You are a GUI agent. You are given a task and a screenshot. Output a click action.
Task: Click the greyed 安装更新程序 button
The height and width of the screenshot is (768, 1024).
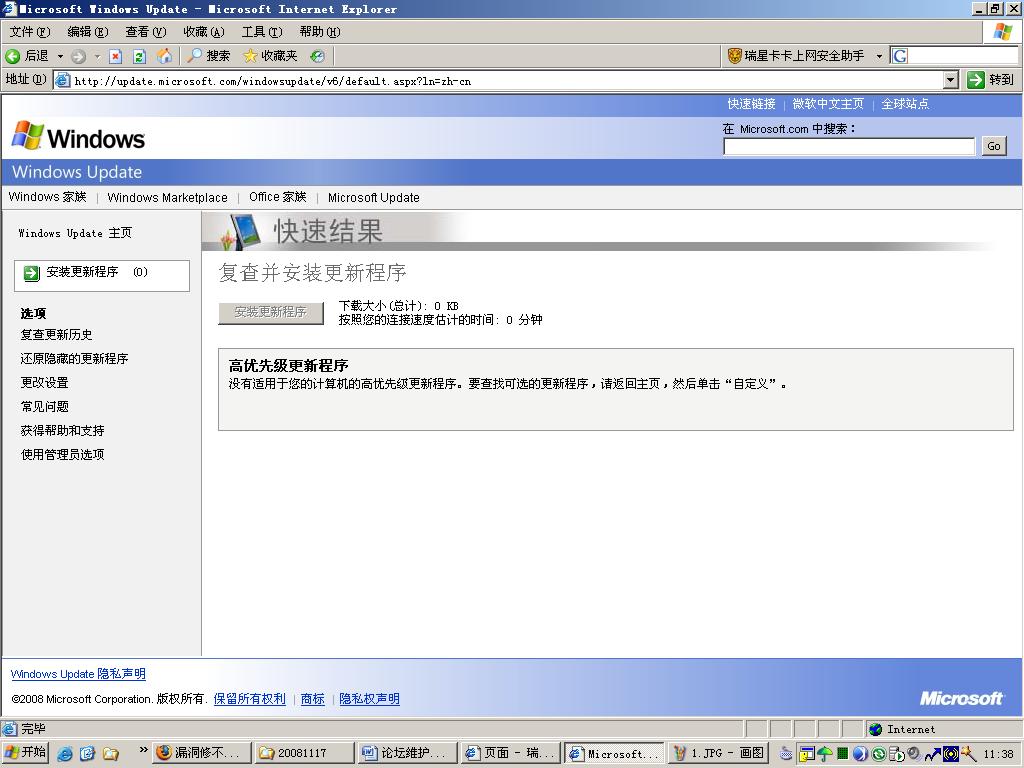[271, 313]
